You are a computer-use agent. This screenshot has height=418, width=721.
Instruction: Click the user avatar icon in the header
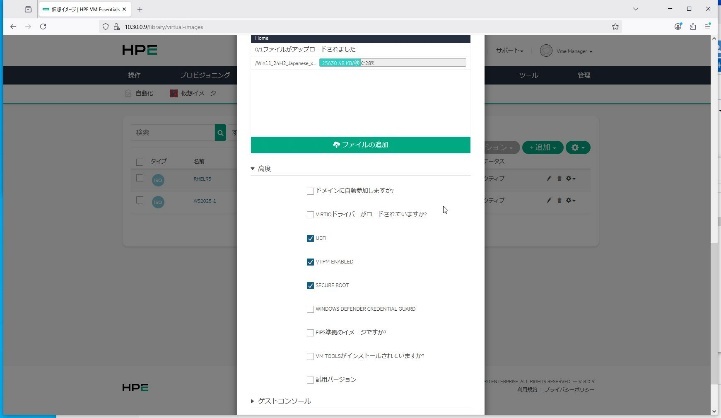[x=546, y=51]
